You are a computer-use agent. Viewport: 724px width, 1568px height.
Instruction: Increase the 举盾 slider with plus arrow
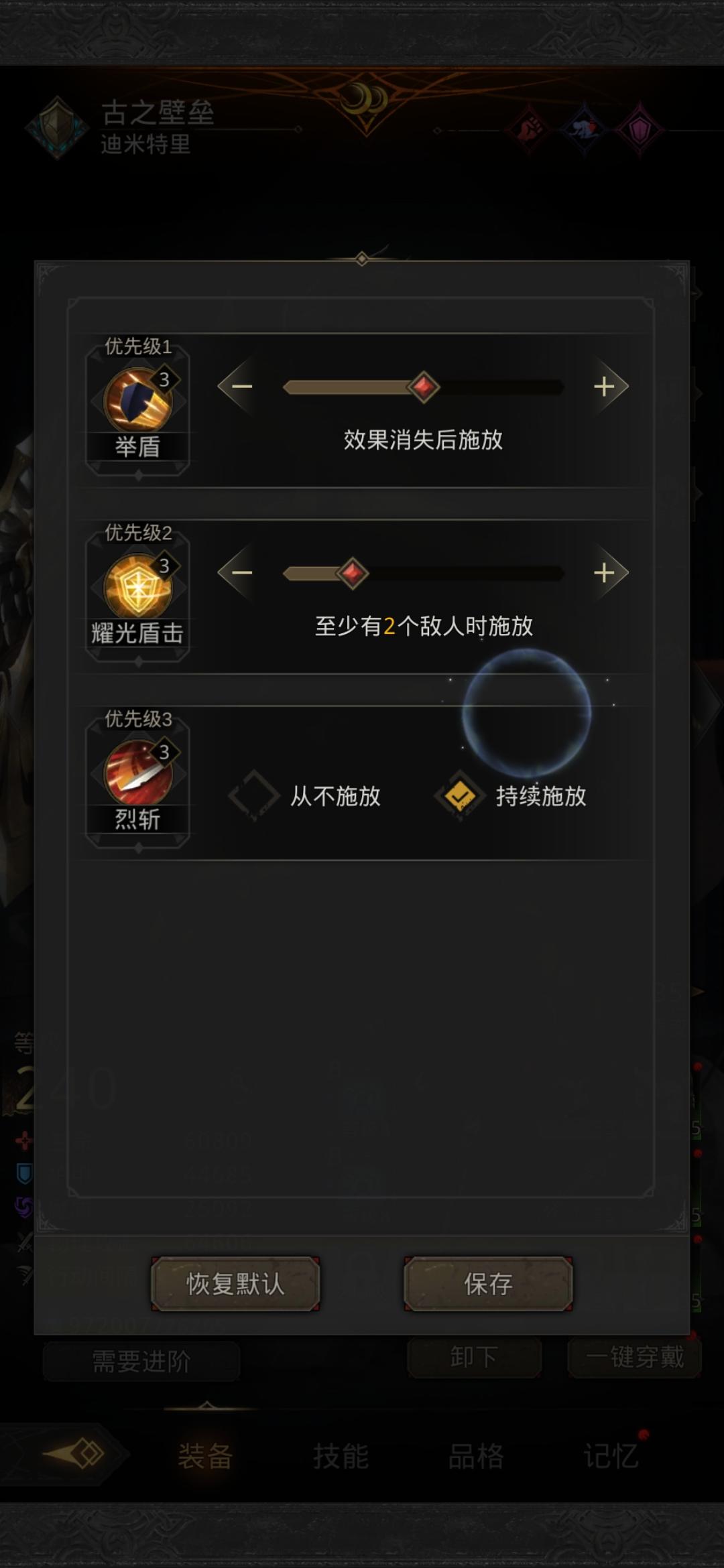point(607,387)
